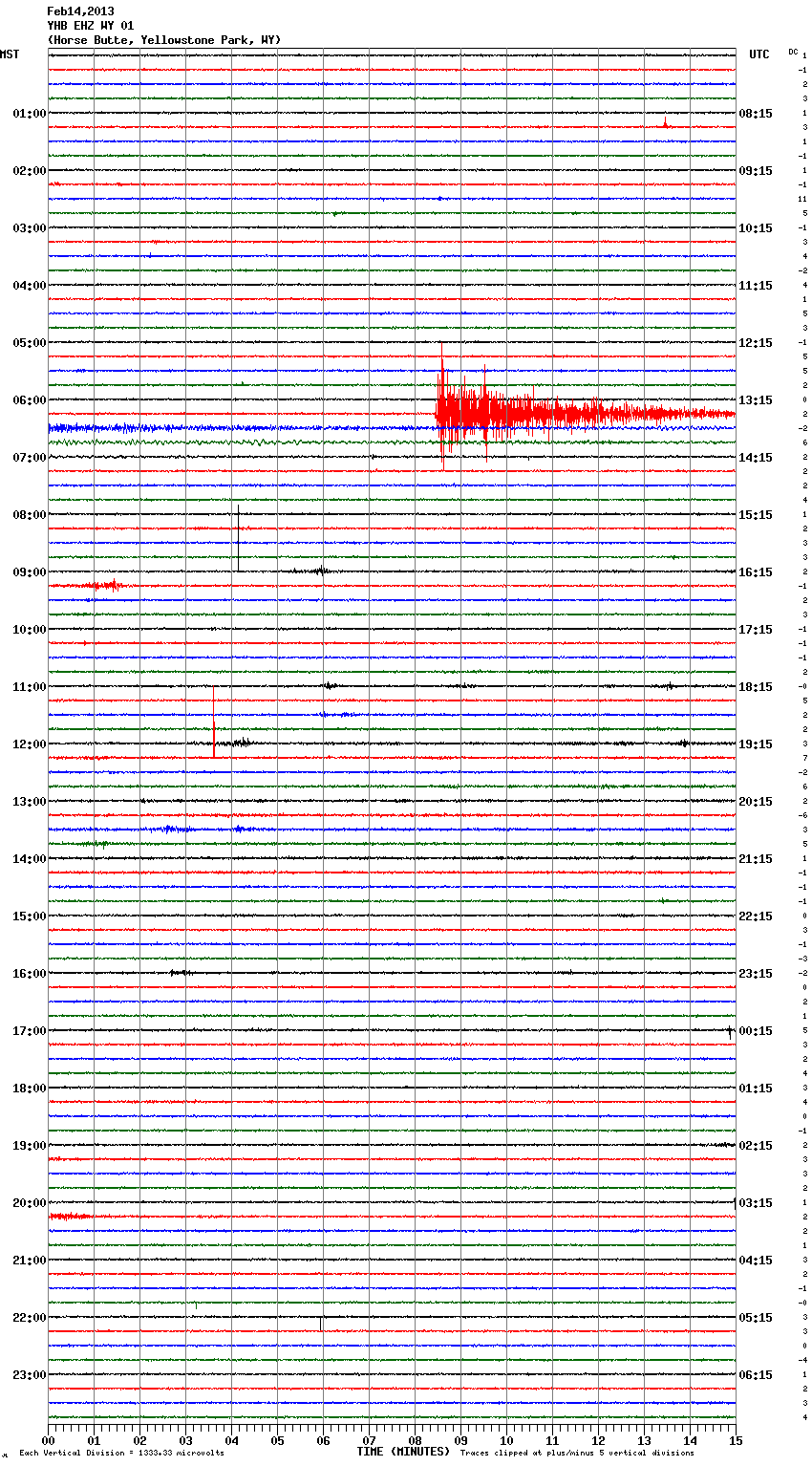812x1466 pixels.
Task: Click the DC column header
Action: tap(793, 52)
